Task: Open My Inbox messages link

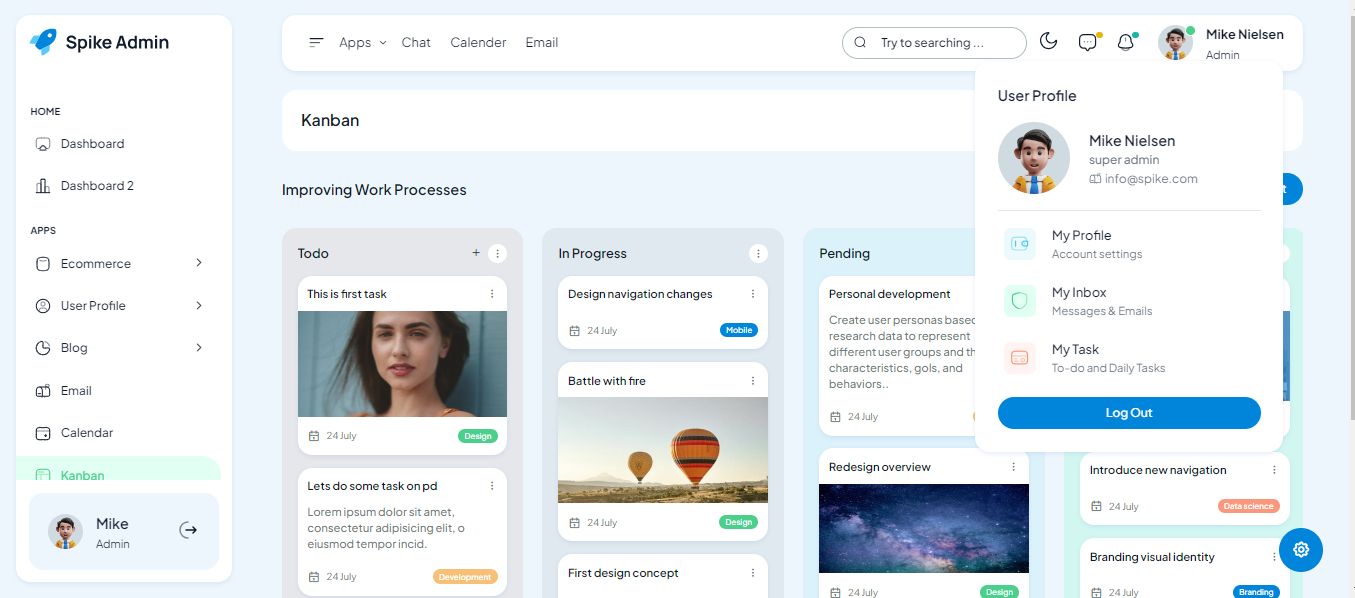Action: 1102,301
